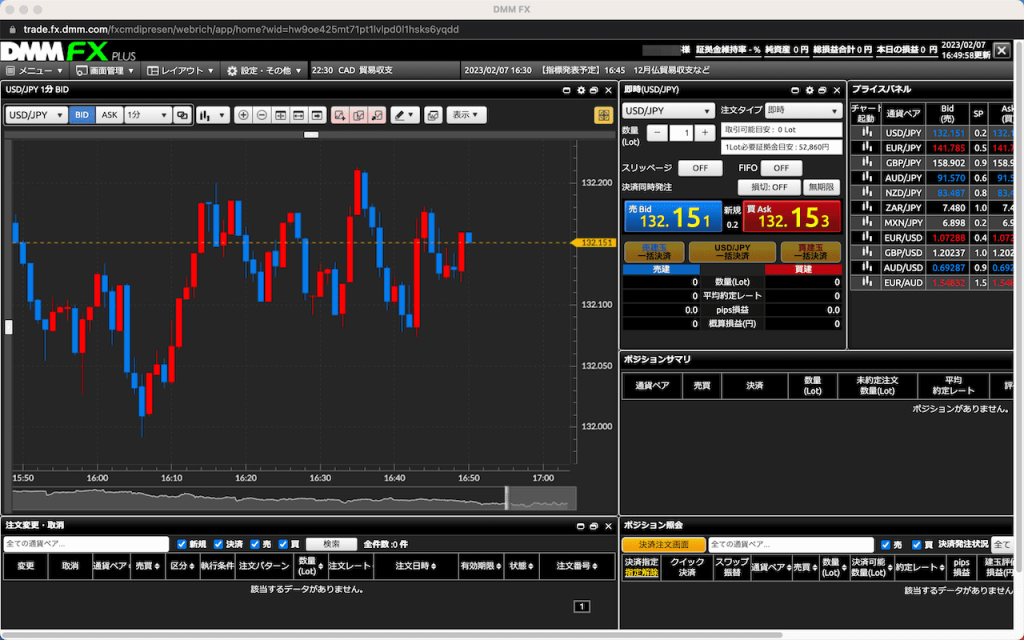Click the chart snapshot icon left of 表示
The width and height of the screenshot is (1024, 640).
433,115
